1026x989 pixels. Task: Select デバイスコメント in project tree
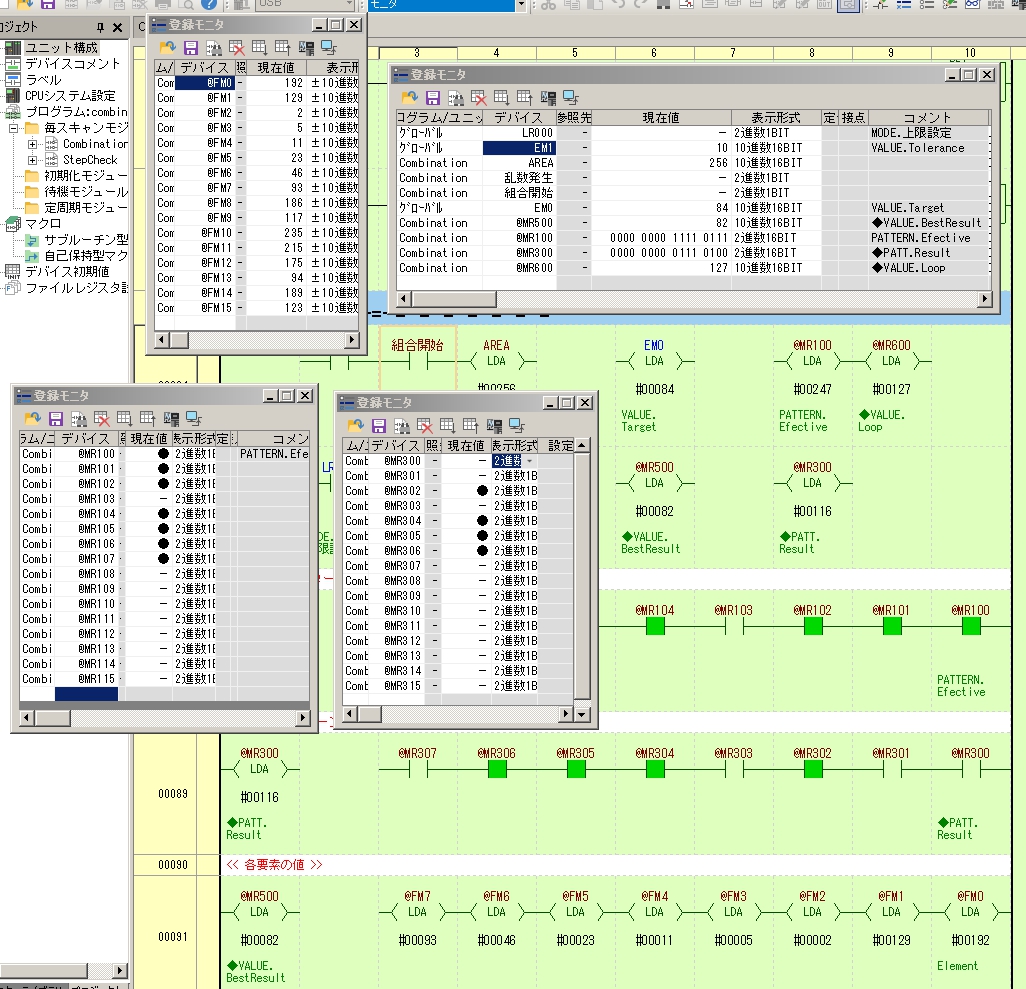pyautogui.click(x=73, y=63)
